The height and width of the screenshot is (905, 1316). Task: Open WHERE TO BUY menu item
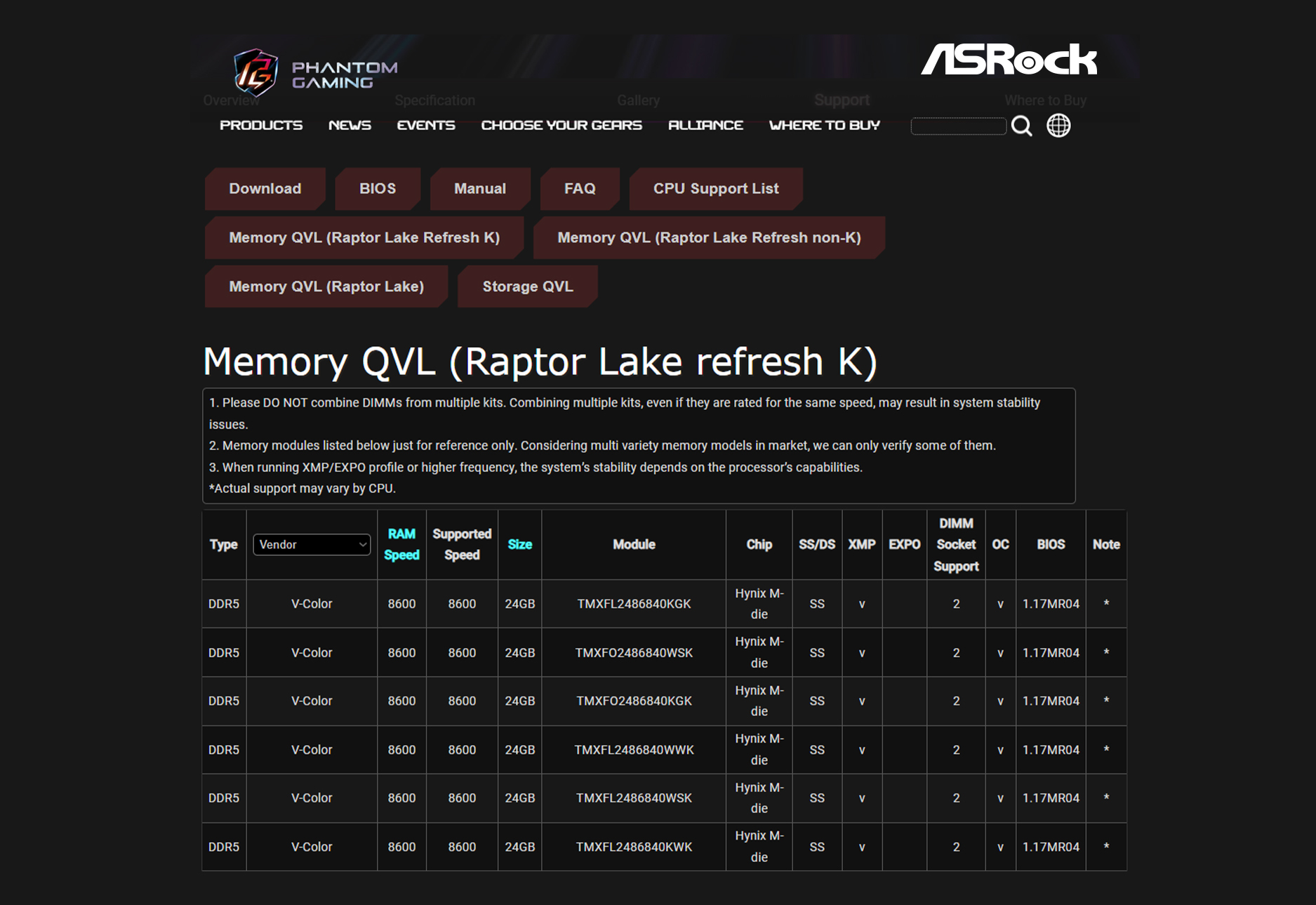pos(824,125)
